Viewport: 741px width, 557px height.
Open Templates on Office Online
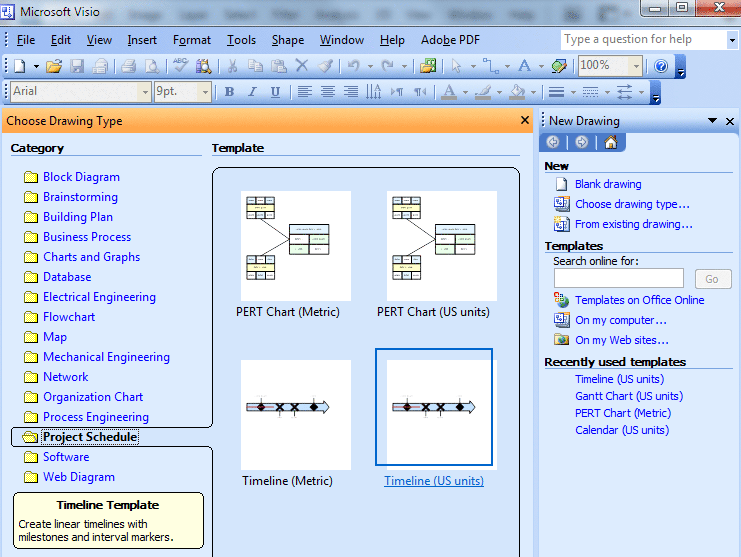tap(639, 300)
